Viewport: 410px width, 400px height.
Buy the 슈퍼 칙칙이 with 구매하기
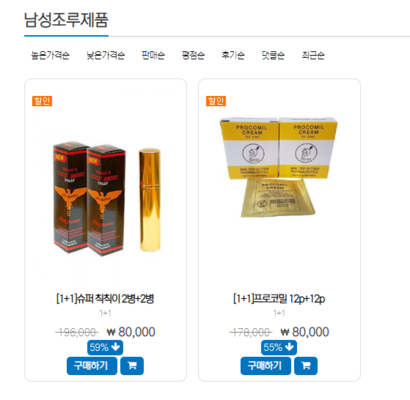point(92,366)
